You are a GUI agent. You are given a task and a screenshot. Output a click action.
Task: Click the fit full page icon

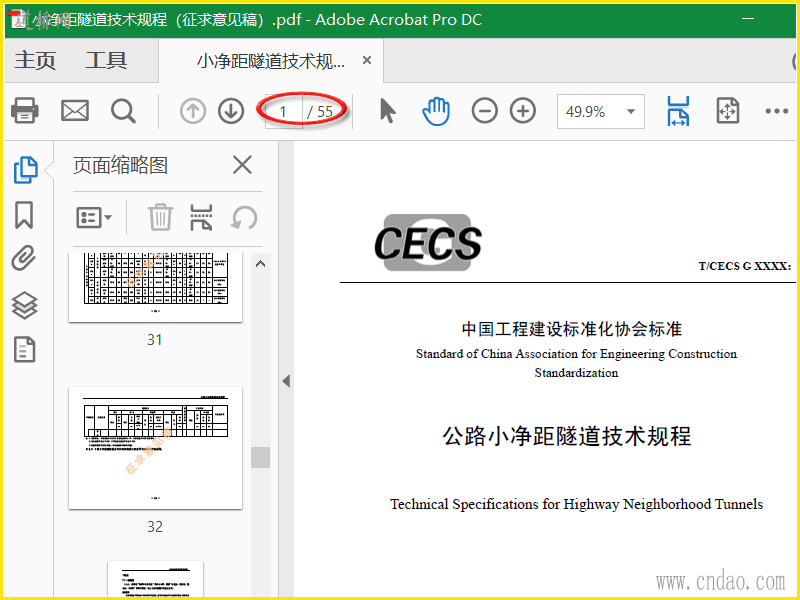pos(728,111)
